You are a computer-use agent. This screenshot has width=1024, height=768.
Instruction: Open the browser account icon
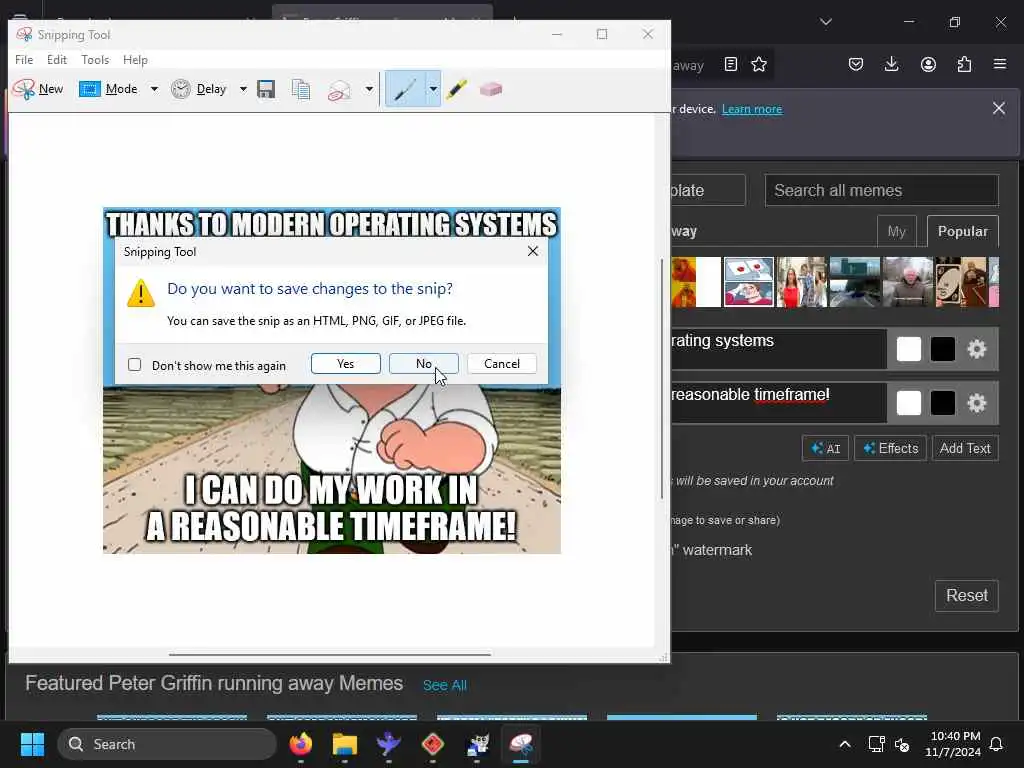tap(928, 64)
